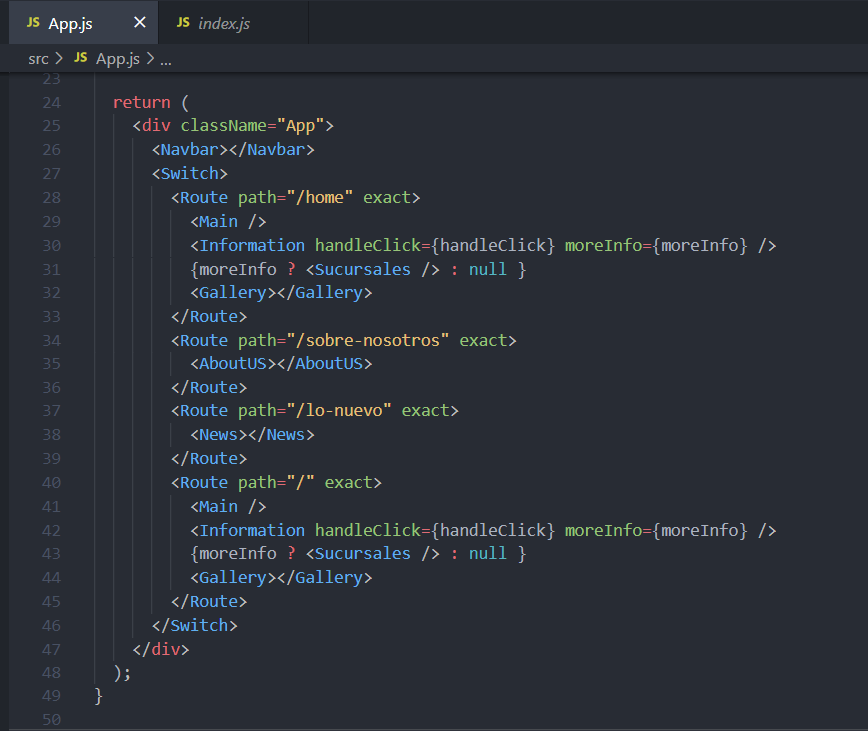Image resolution: width=868 pixels, height=731 pixels.
Task: Close the App.js tab
Action: coord(140,21)
